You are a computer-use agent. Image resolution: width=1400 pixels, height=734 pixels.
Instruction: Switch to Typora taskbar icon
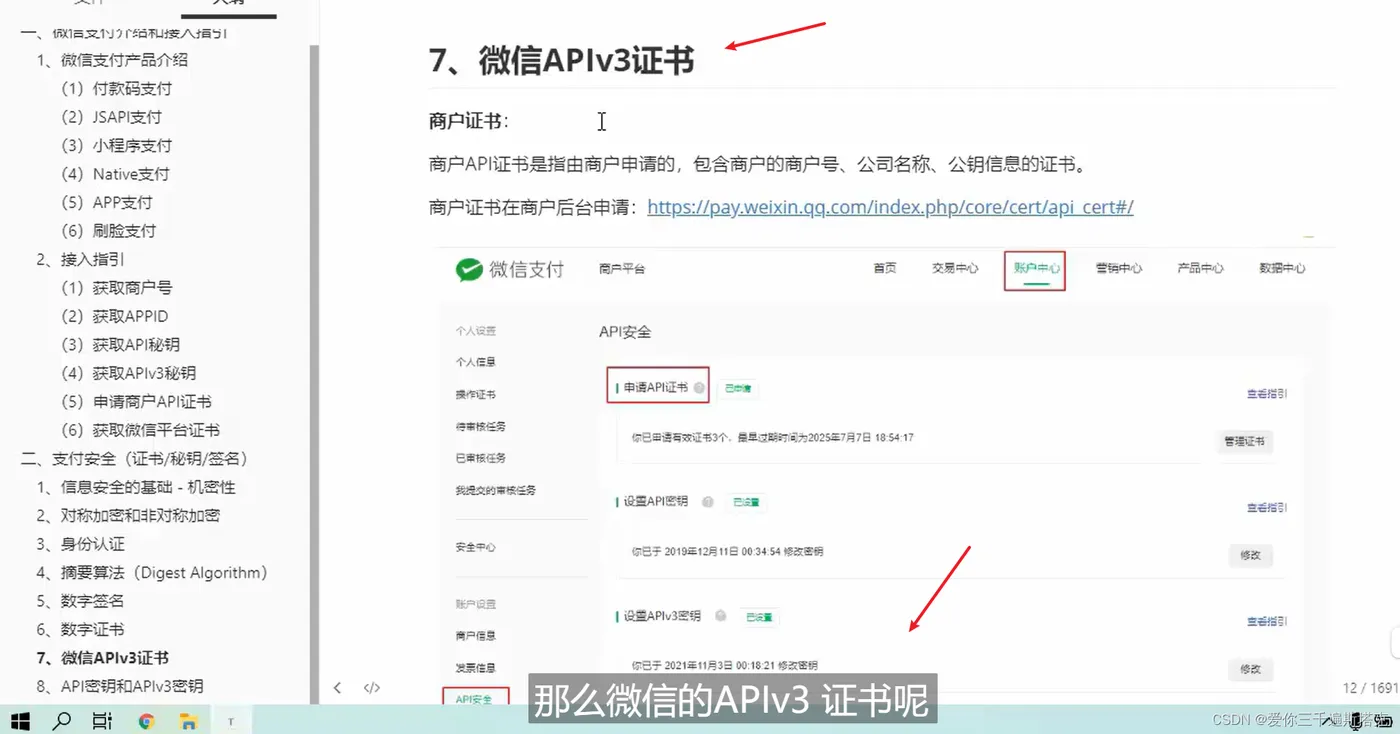[x=231, y=720]
